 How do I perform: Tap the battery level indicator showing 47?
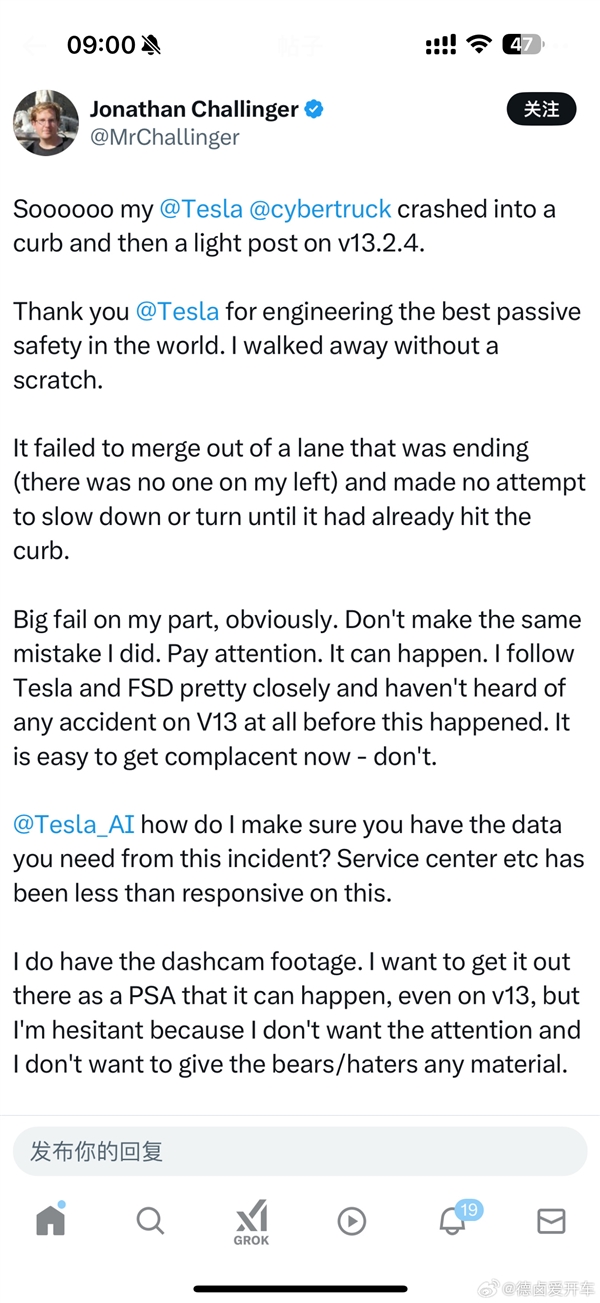pos(522,43)
